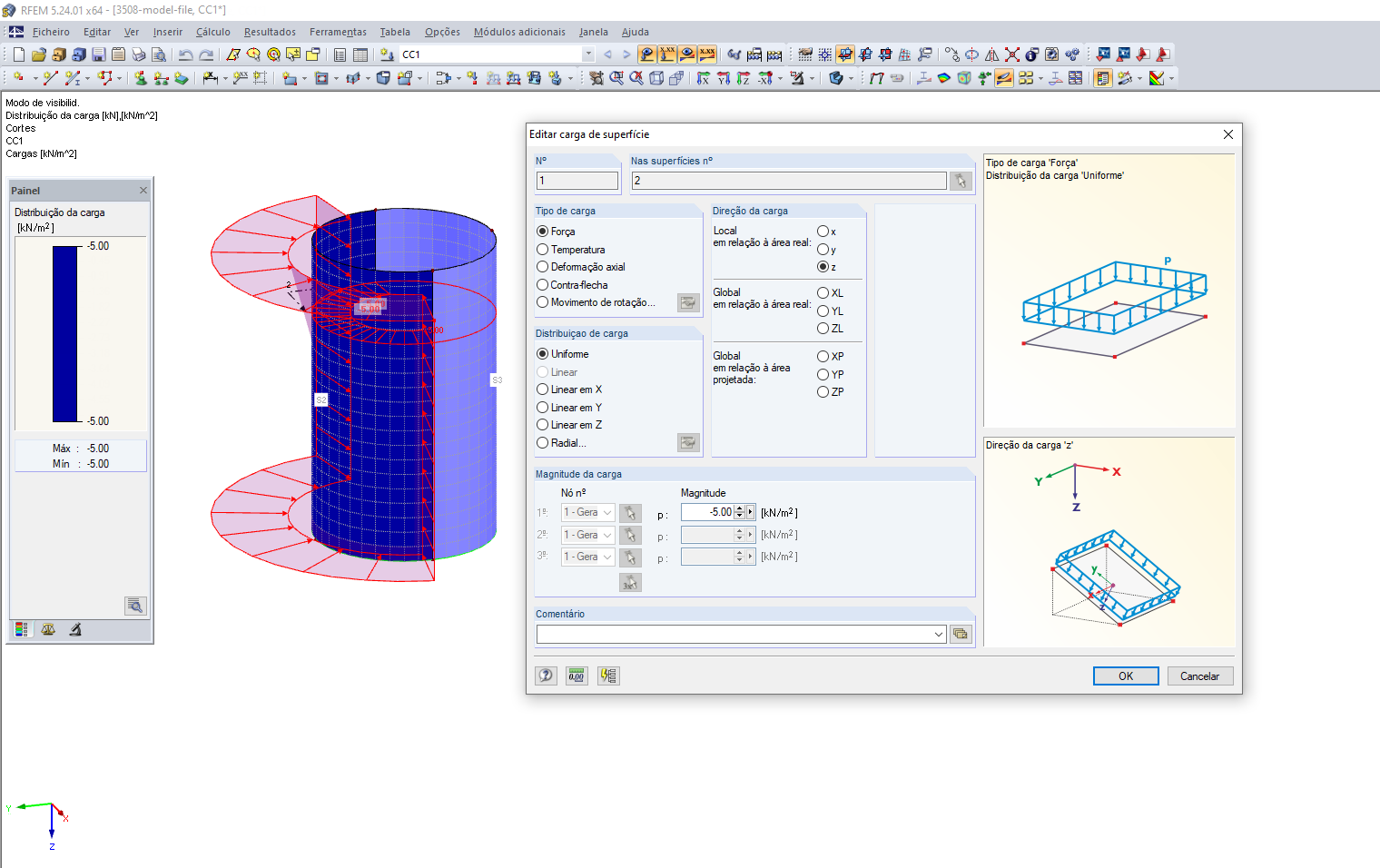Go to next load case arrow
1380x868 pixels.
[x=626, y=54]
